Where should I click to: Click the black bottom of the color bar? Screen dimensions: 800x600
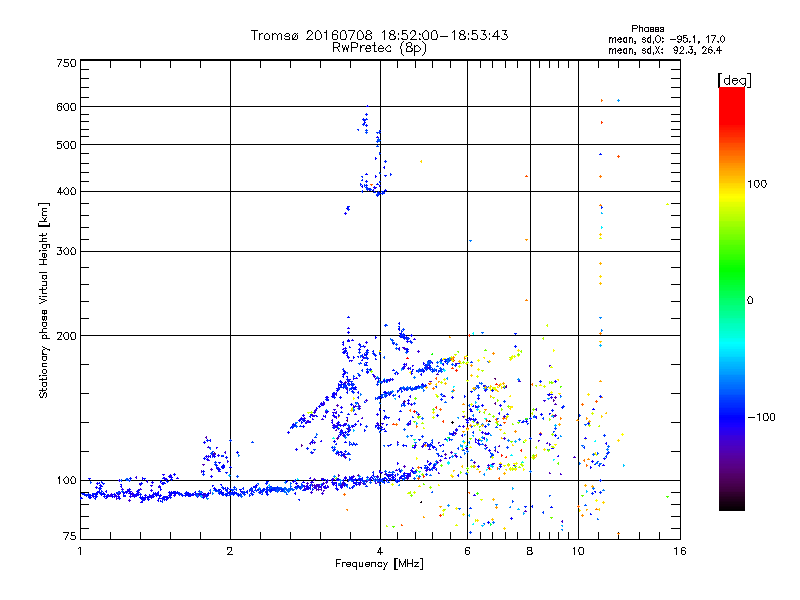pos(732,504)
